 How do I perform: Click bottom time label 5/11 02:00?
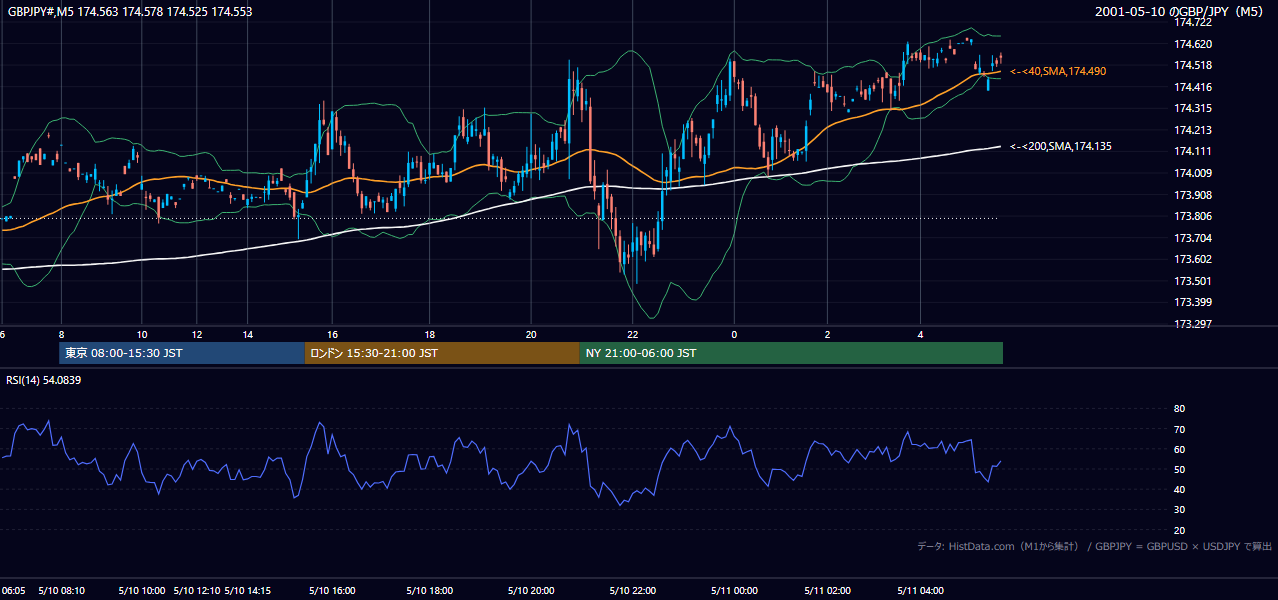pyautogui.click(x=827, y=591)
